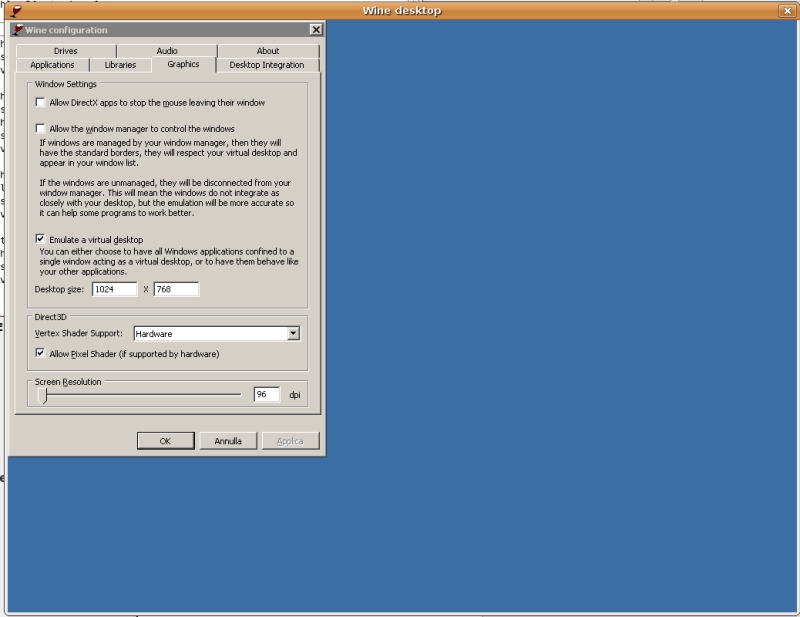Click the dpi value field 96

coord(267,394)
